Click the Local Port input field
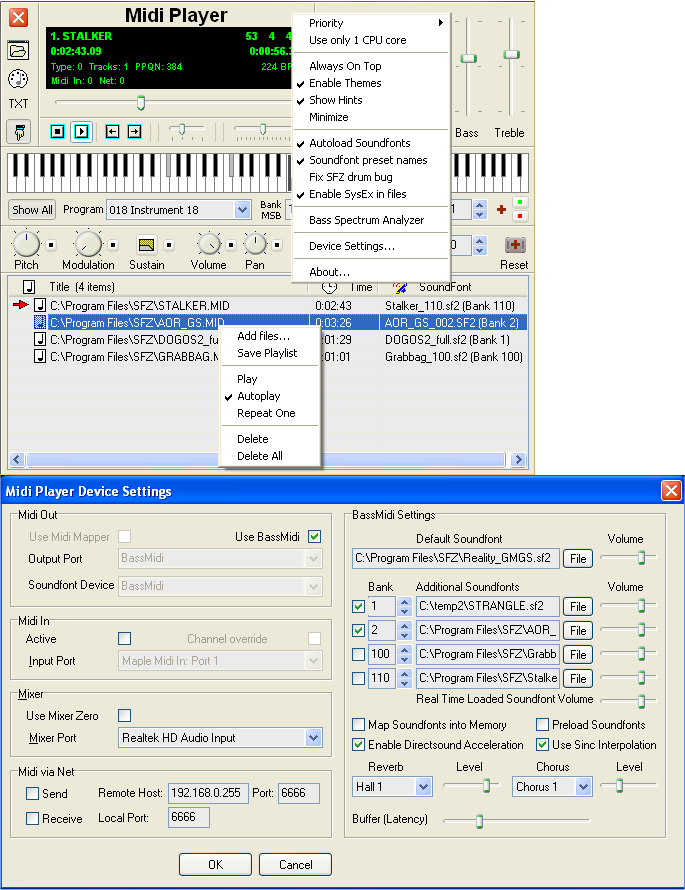 point(188,817)
